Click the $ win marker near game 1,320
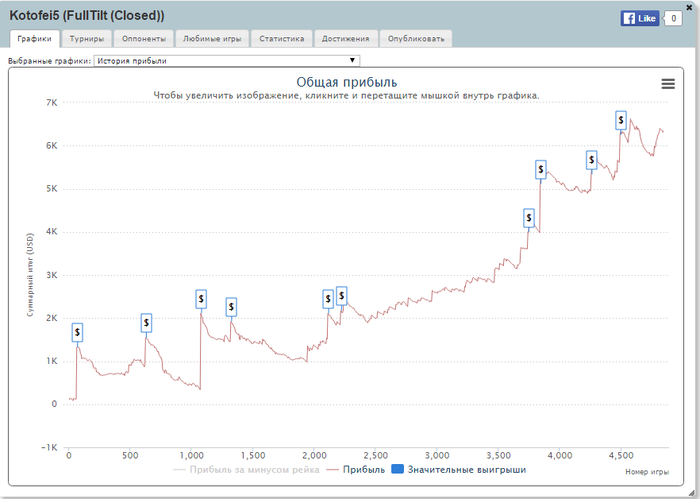Viewport: 700px width, 499px height. click(231, 307)
